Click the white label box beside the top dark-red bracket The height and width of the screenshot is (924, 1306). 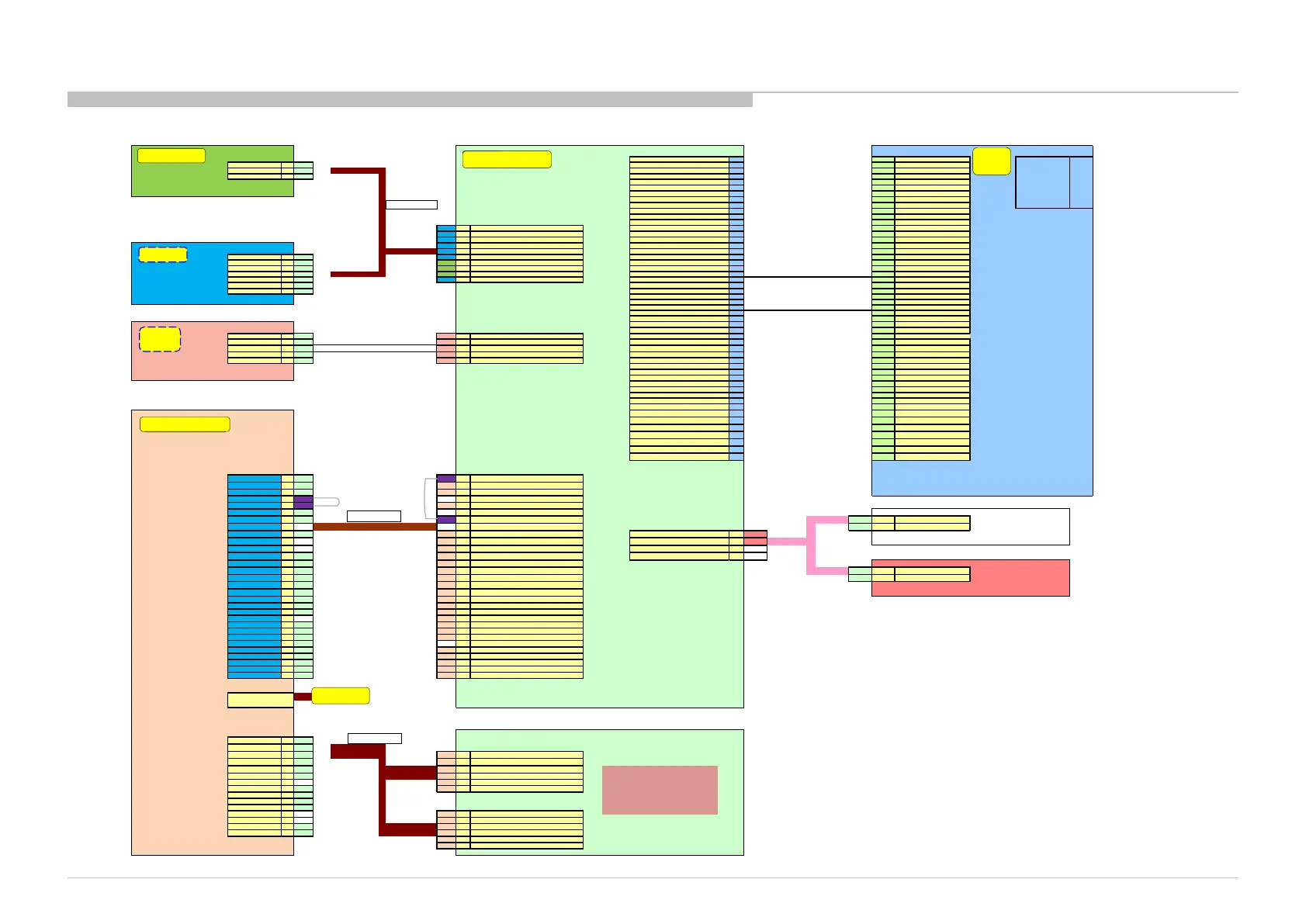pos(411,205)
